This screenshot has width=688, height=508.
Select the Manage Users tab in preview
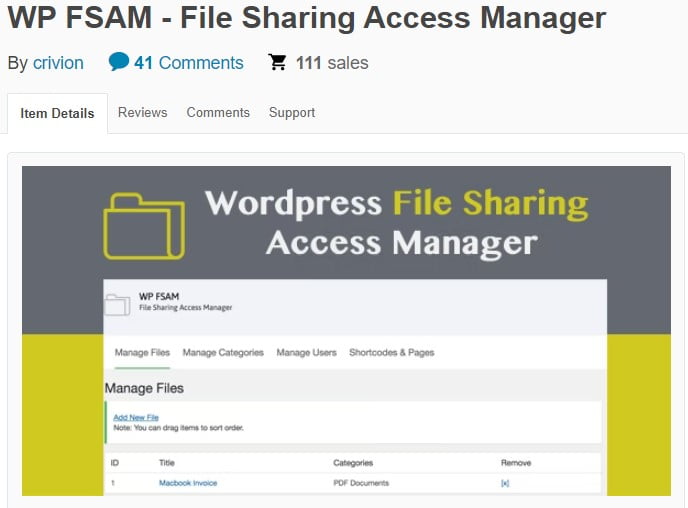pos(306,353)
